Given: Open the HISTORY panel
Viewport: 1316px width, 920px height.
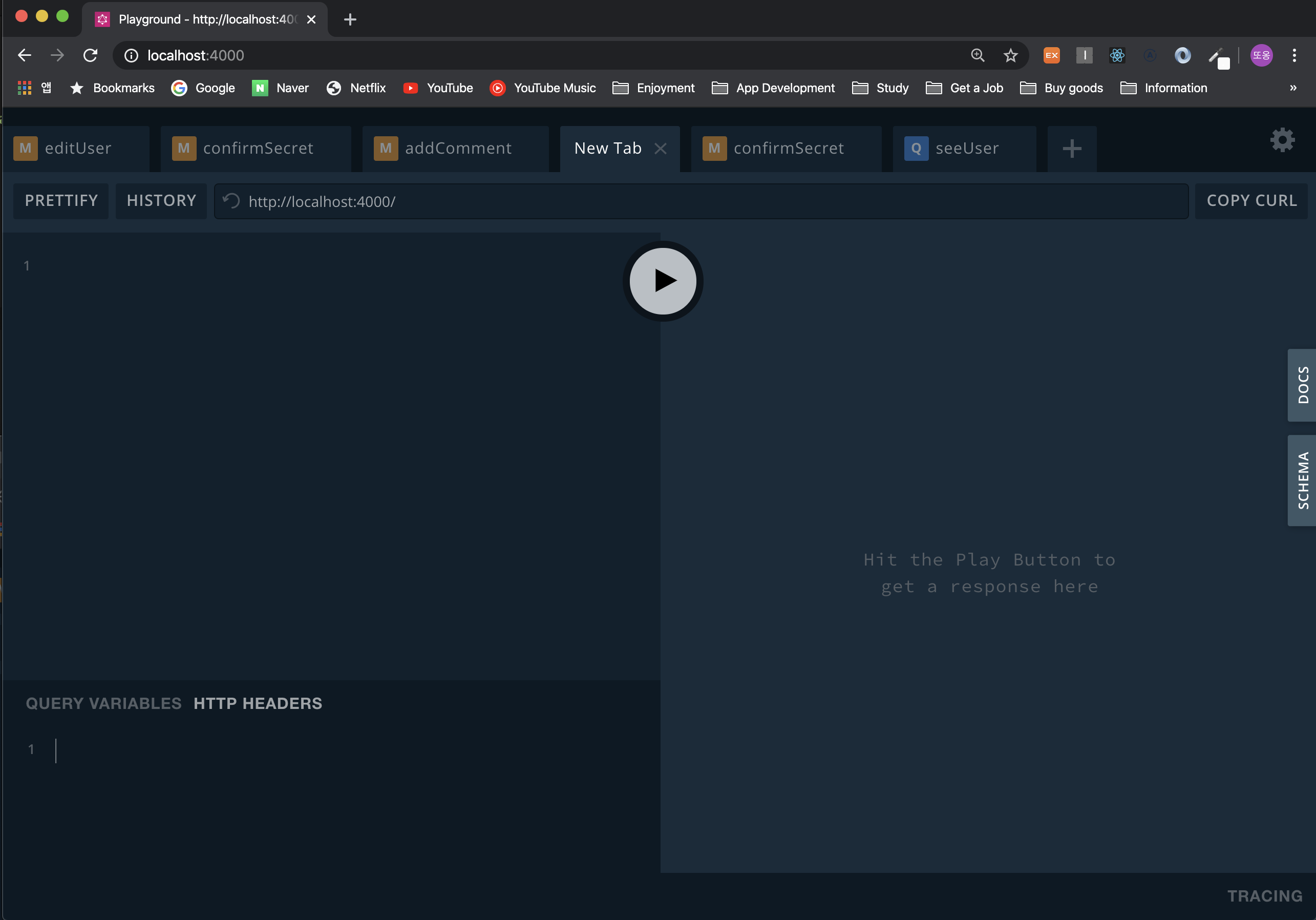Looking at the screenshot, I should (161, 201).
